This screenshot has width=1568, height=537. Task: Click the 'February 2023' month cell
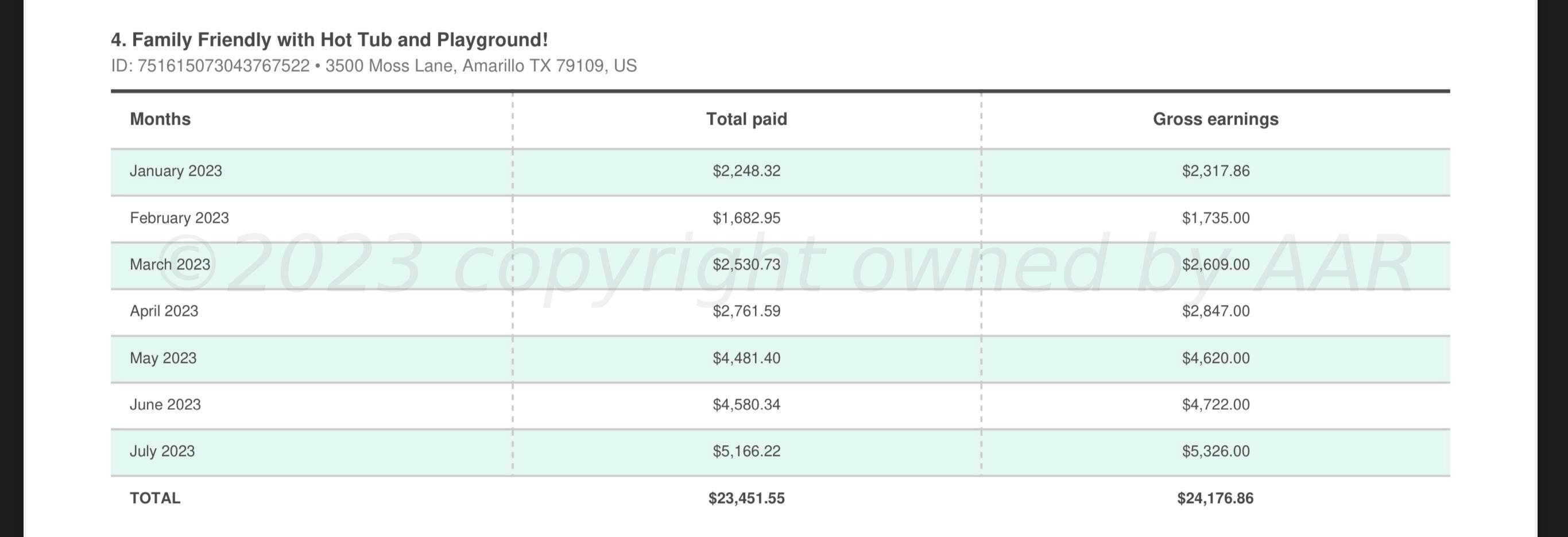click(179, 218)
